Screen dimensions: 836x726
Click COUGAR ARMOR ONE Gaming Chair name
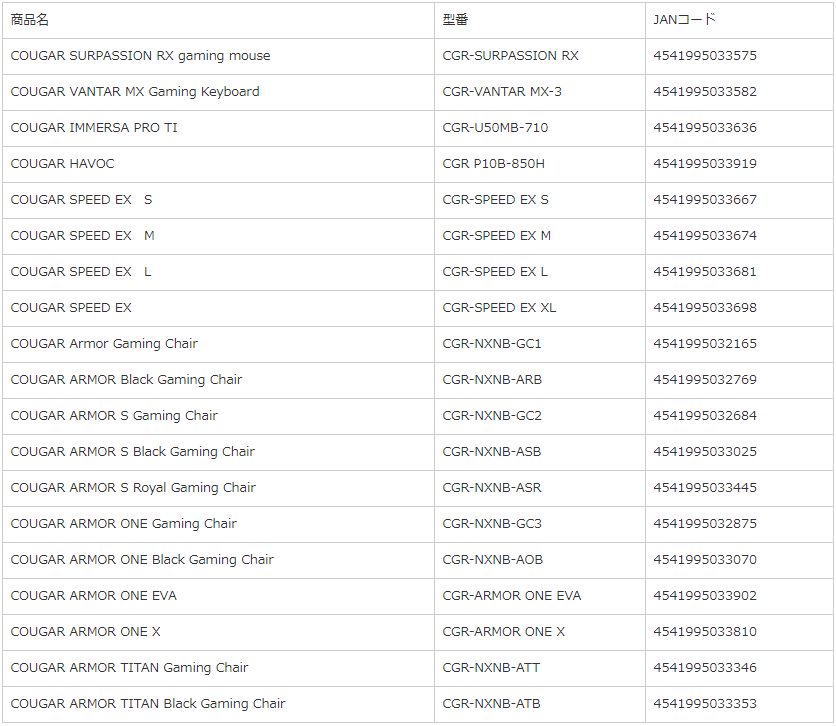[124, 523]
